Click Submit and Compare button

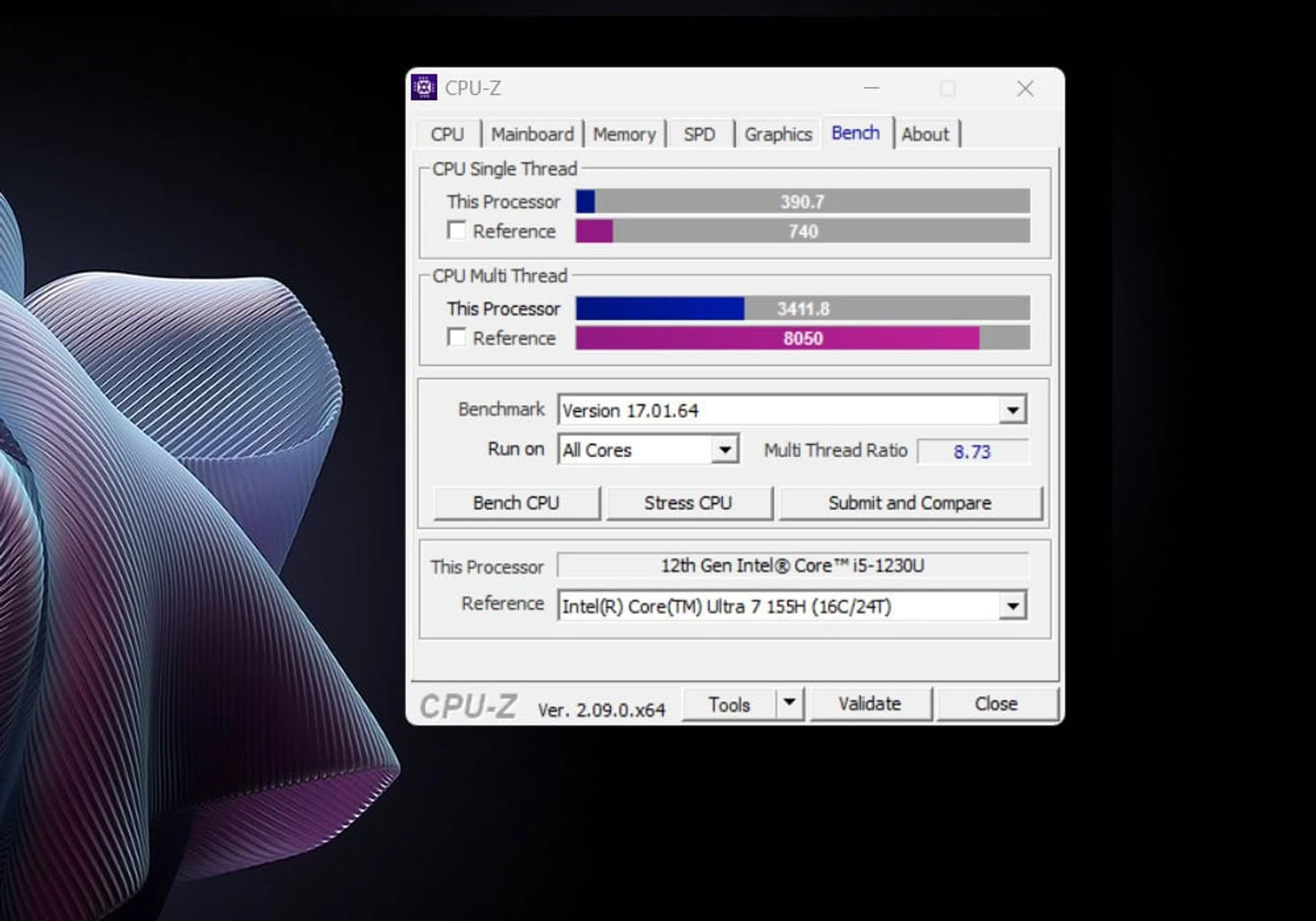coord(910,503)
